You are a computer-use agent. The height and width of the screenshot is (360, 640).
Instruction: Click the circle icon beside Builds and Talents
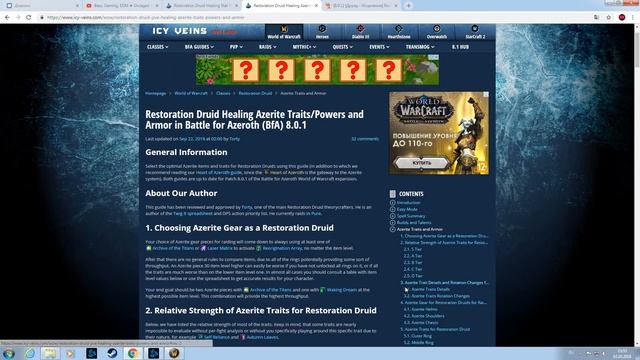coord(392,222)
